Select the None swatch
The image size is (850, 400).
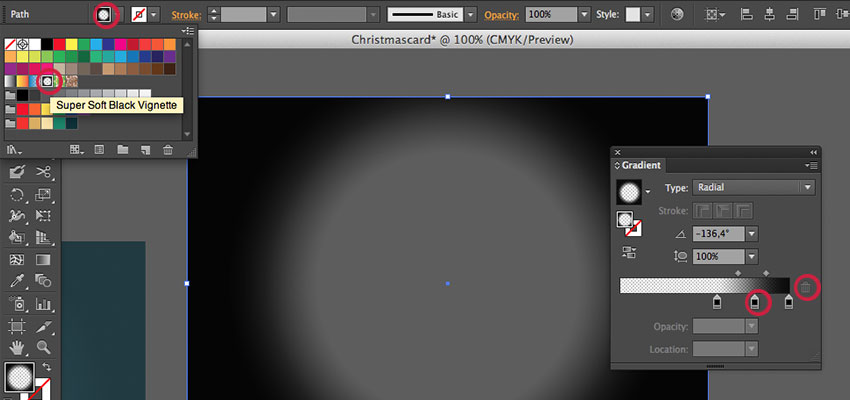coord(10,44)
